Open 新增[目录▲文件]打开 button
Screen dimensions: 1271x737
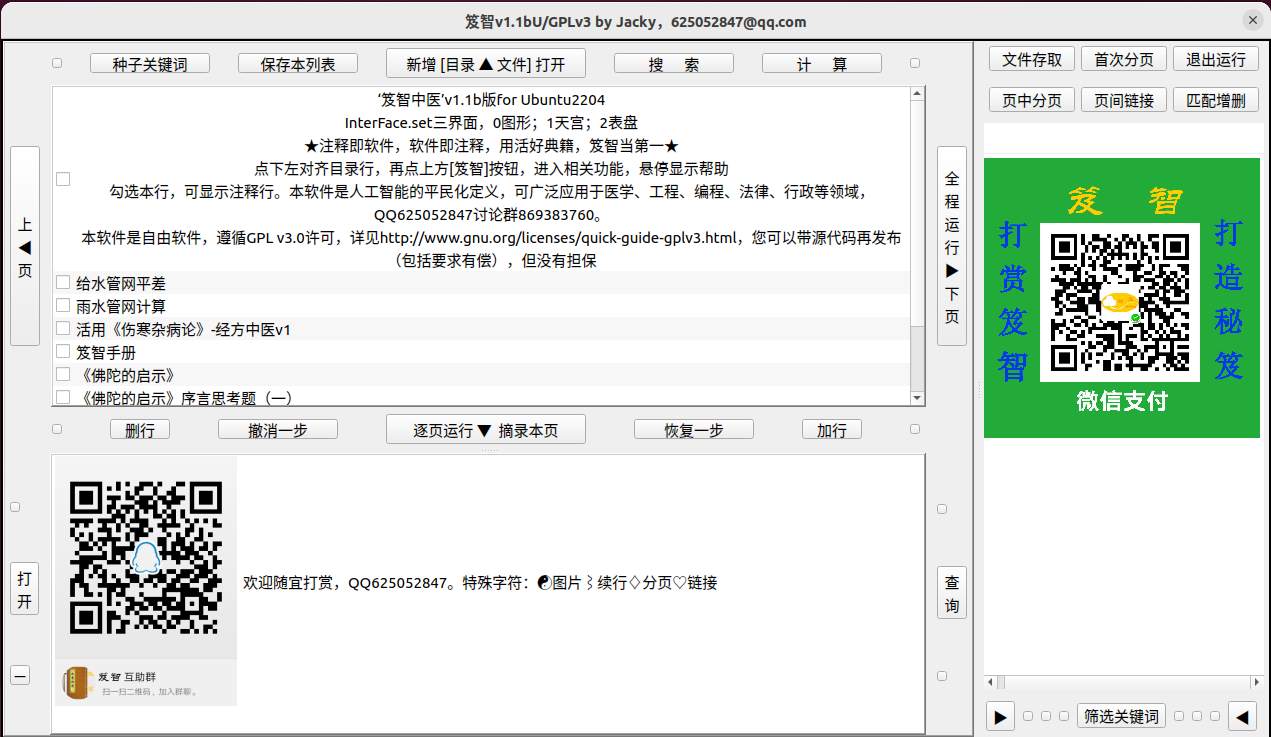coord(485,64)
